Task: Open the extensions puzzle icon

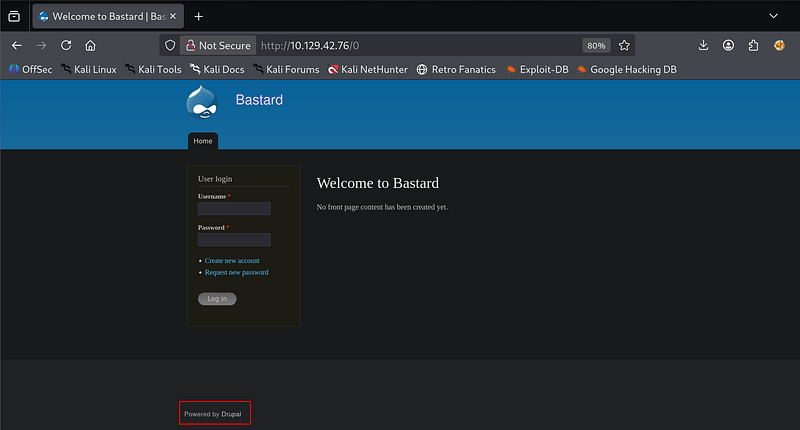Action: tap(753, 45)
